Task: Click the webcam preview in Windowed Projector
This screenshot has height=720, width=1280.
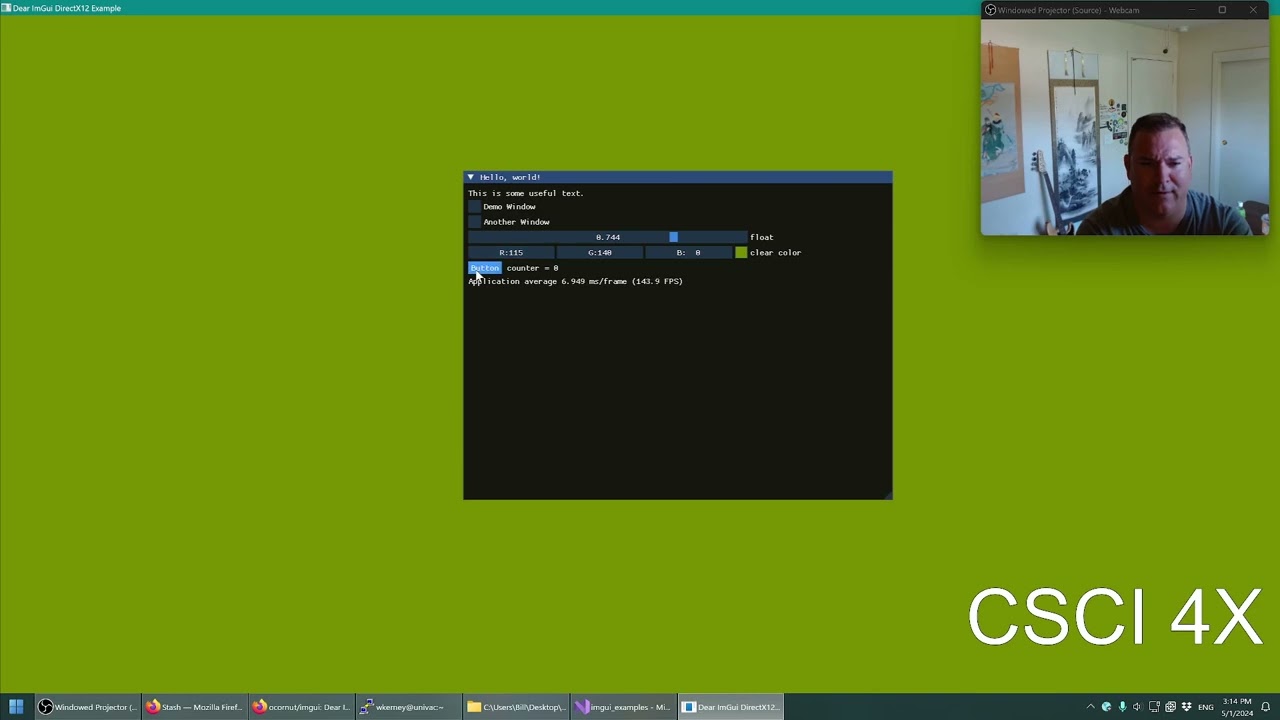Action: tap(1125, 127)
